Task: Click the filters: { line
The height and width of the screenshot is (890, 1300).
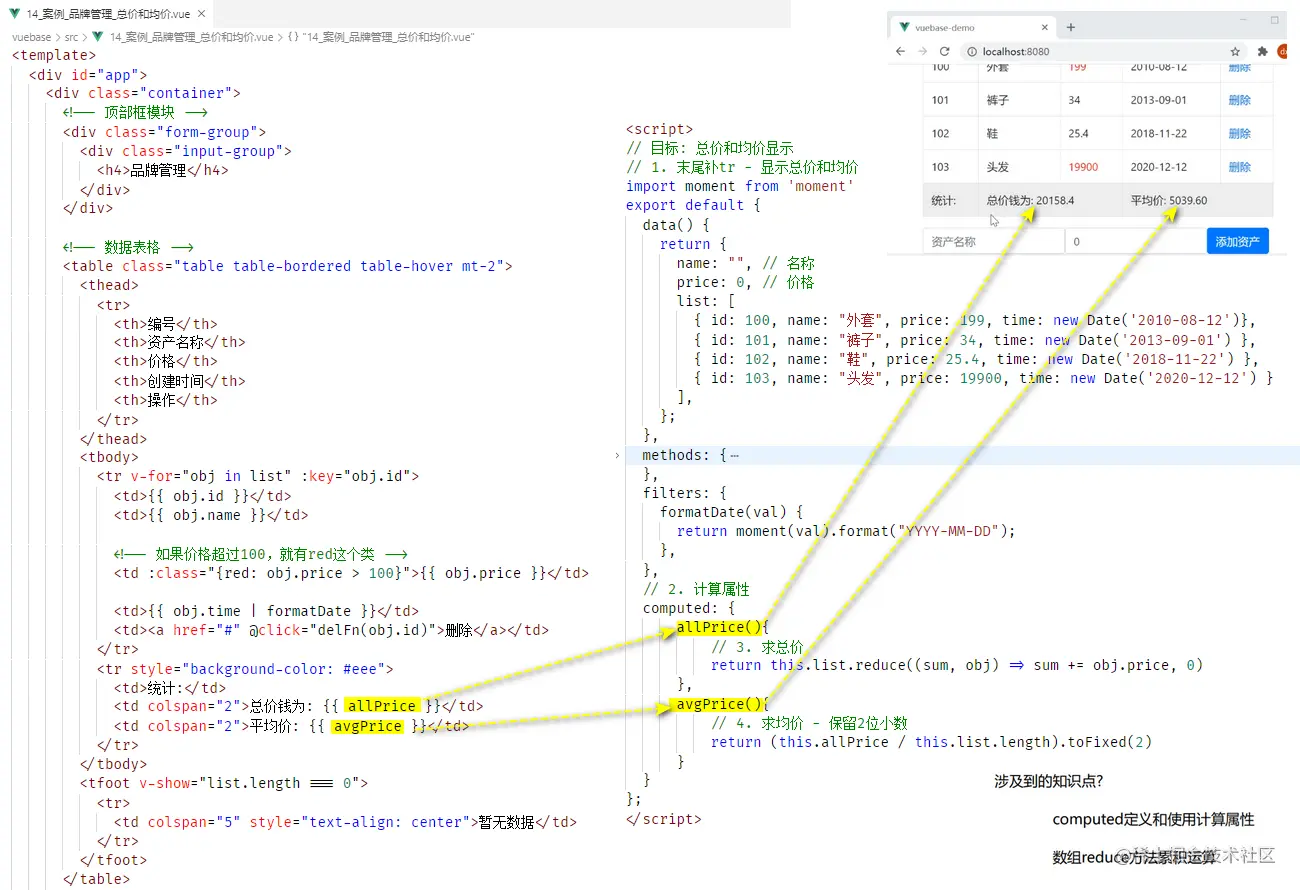Action: point(685,493)
